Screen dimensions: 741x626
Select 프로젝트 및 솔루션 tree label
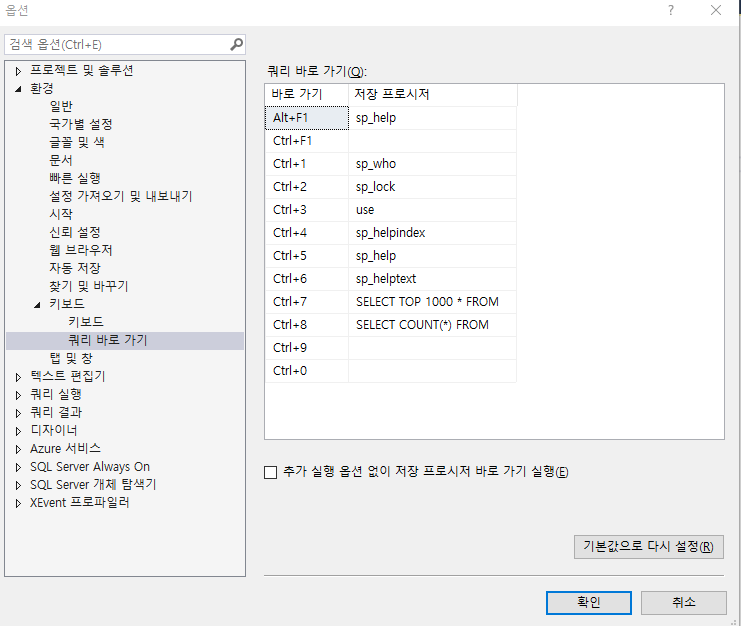pos(82,70)
